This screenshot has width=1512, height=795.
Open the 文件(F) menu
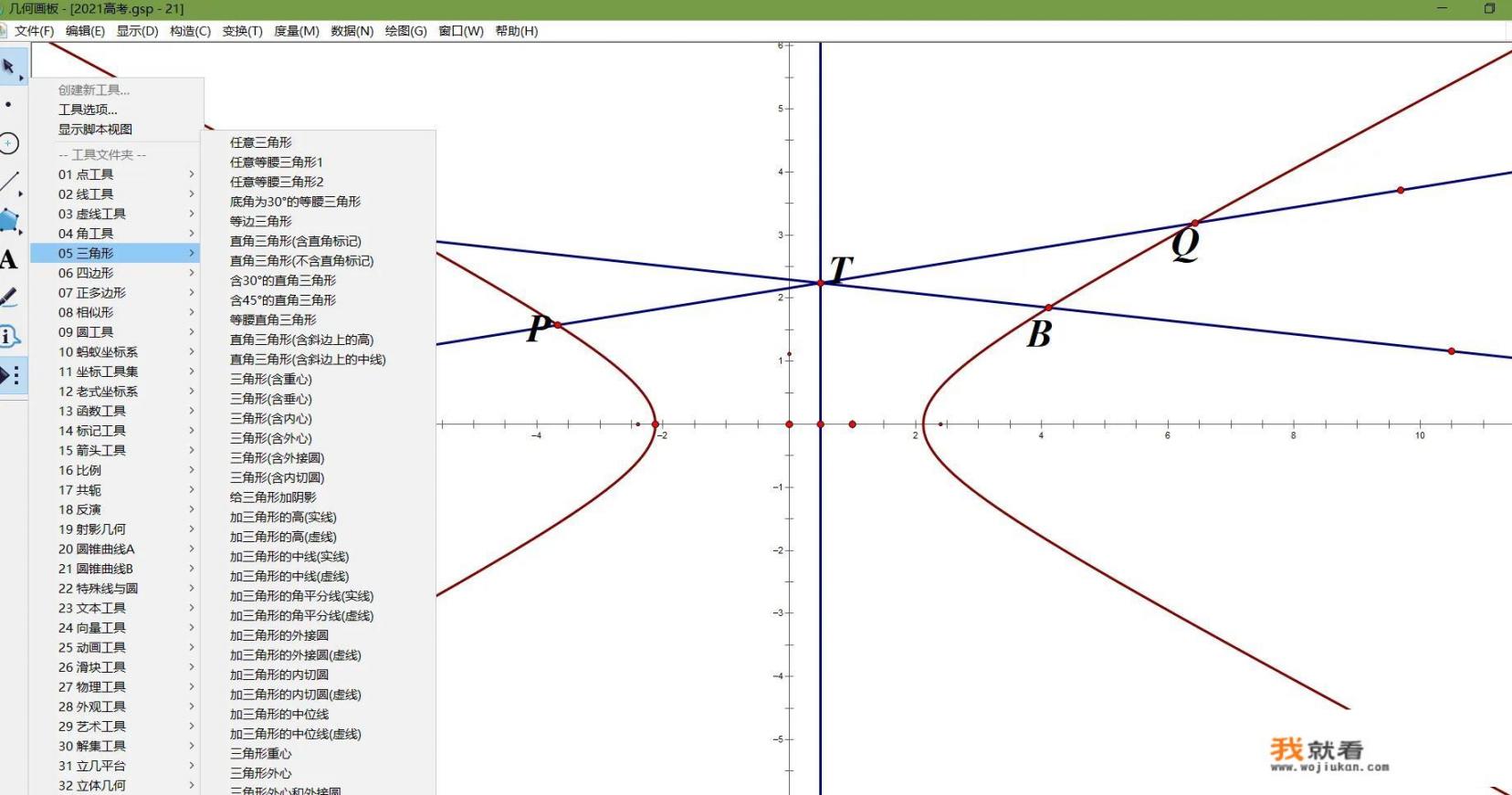click(34, 31)
